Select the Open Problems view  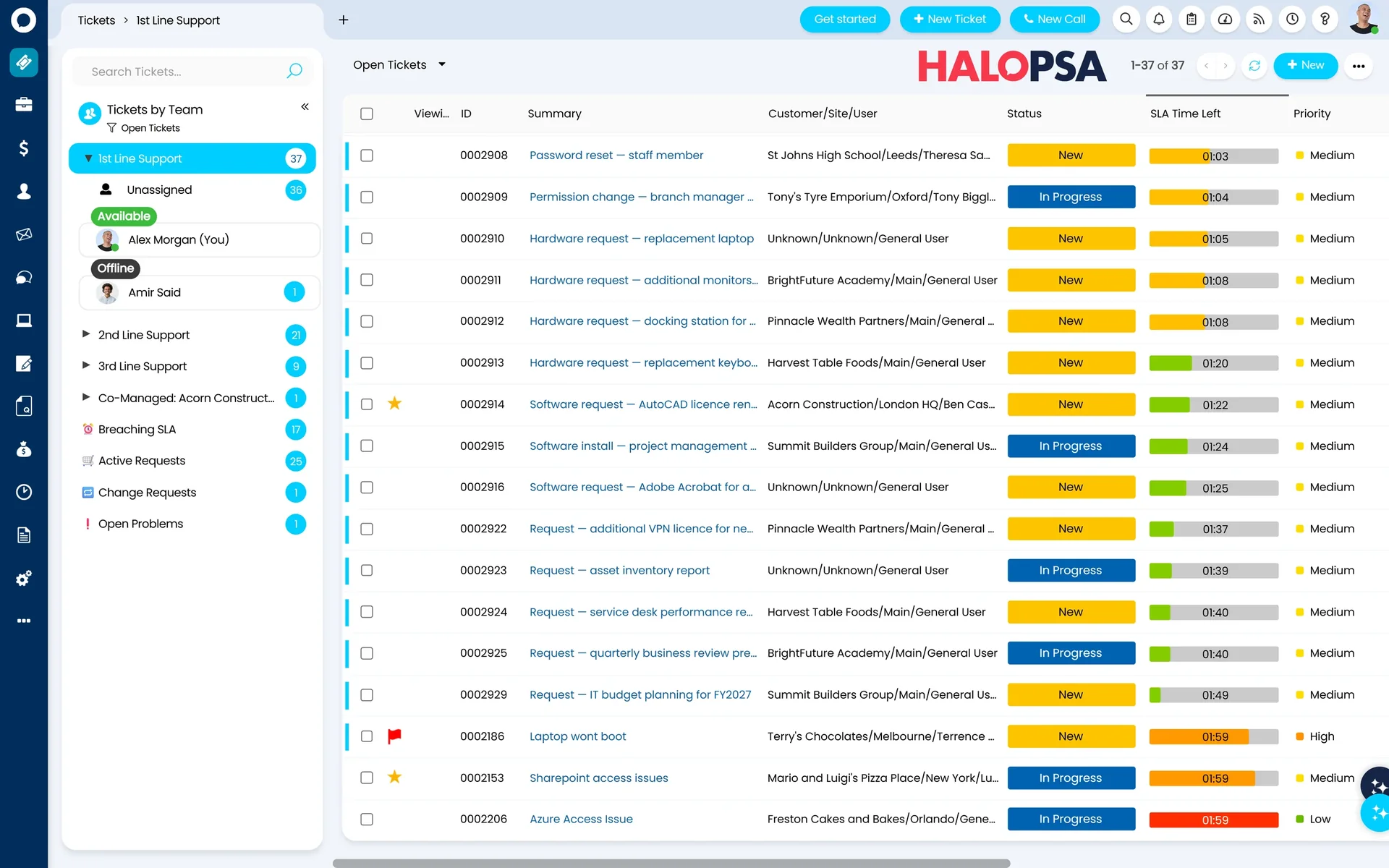point(192,524)
